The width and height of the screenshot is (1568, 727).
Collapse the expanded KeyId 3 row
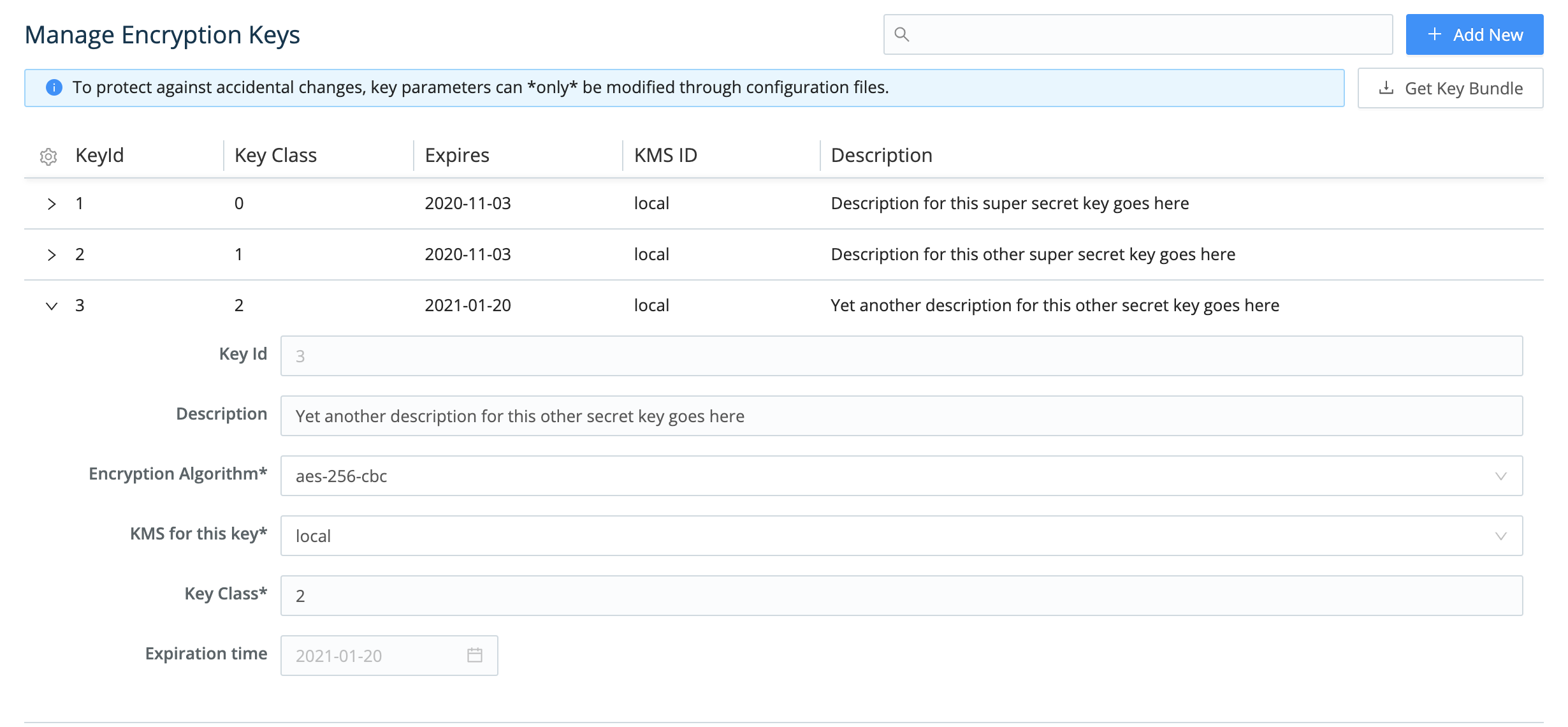click(52, 305)
